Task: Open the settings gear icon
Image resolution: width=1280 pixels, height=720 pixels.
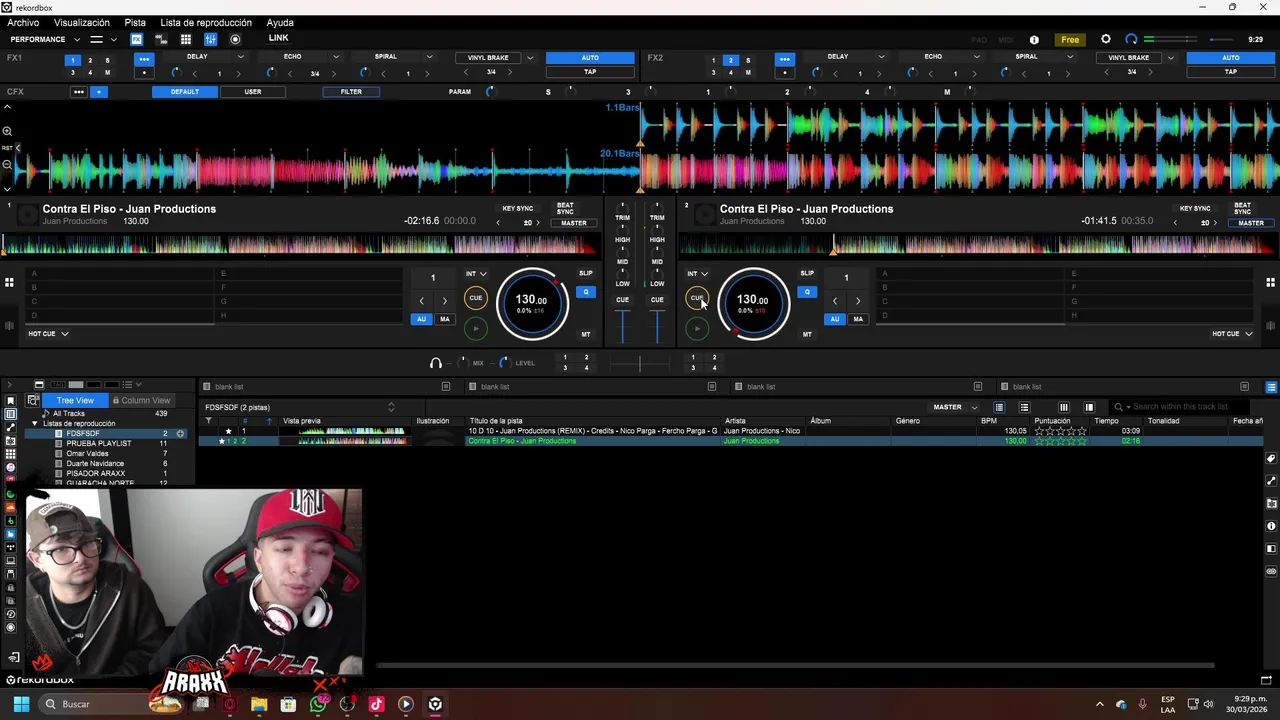Action: 1105,39
